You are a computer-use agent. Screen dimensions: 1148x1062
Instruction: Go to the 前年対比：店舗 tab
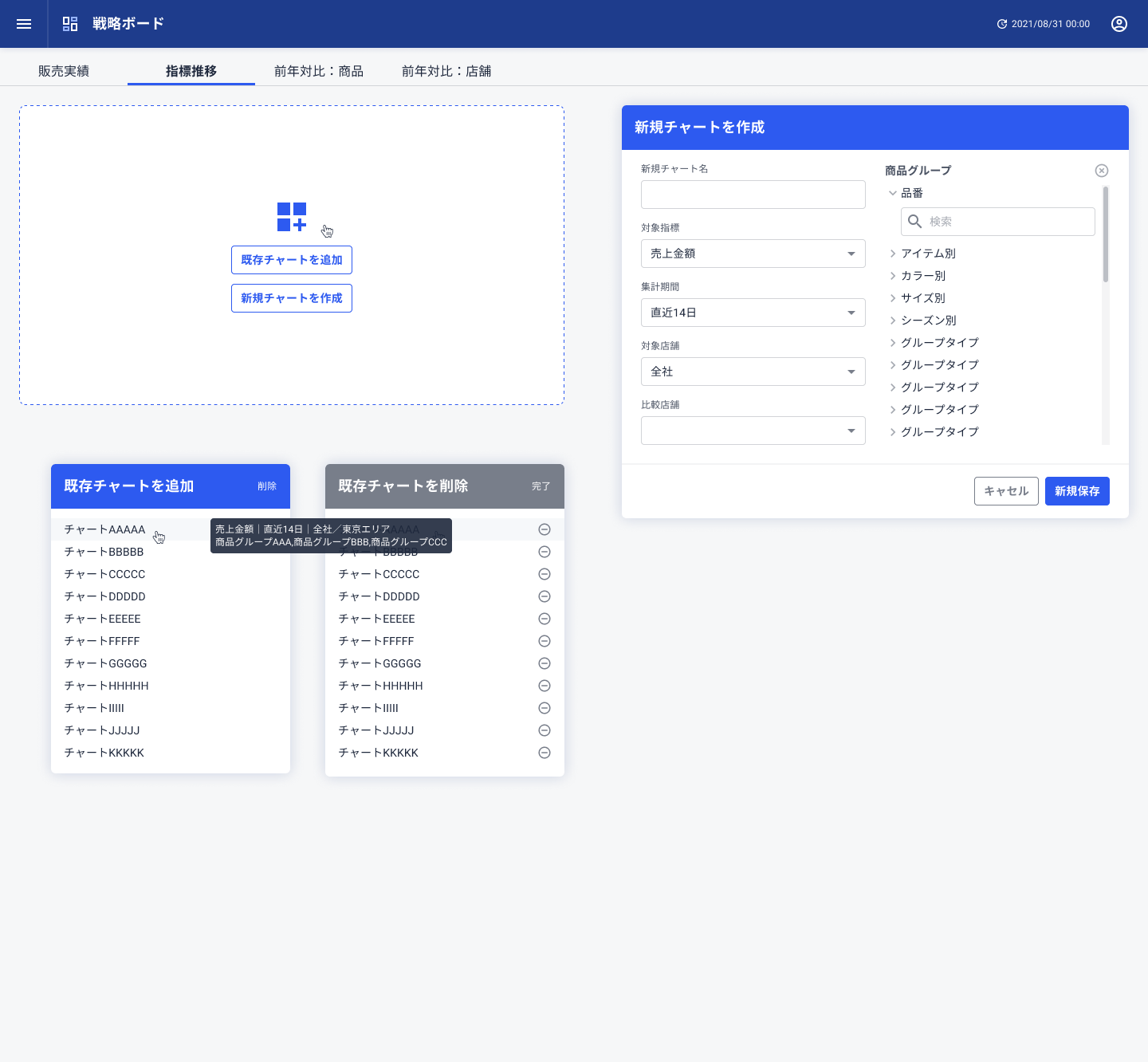[x=446, y=71]
